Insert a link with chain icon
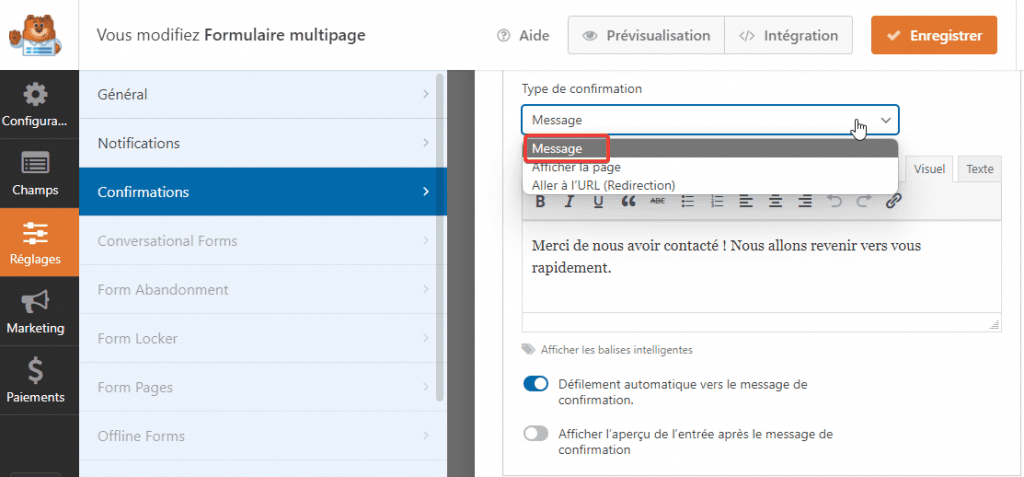Image resolution: width=1024 pixels, height=477 pixels. (x=893, y=201)
